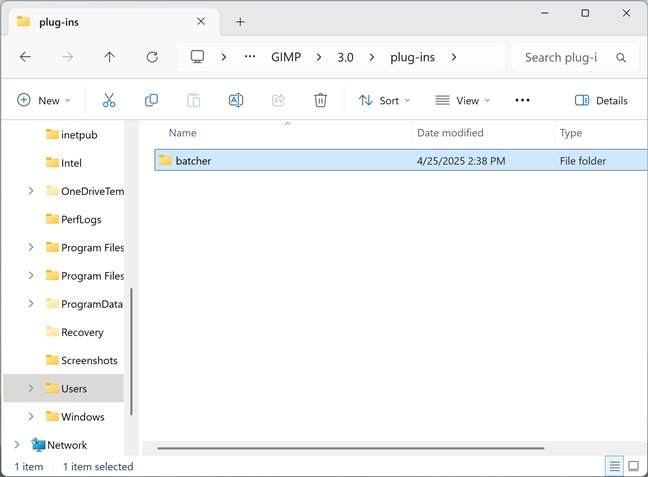This screenshot has height=477, width=648.
Task: Click the Cut scissors icon
Action: pyautogui.click(x=109, y=100)
